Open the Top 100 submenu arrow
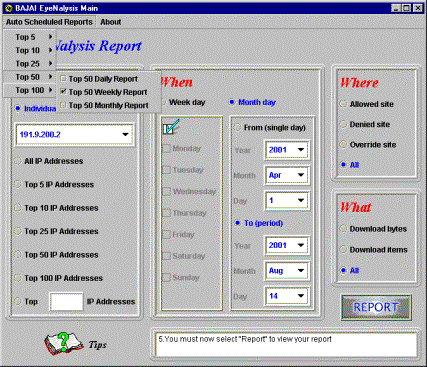The image size is (427, 367). 51,90
